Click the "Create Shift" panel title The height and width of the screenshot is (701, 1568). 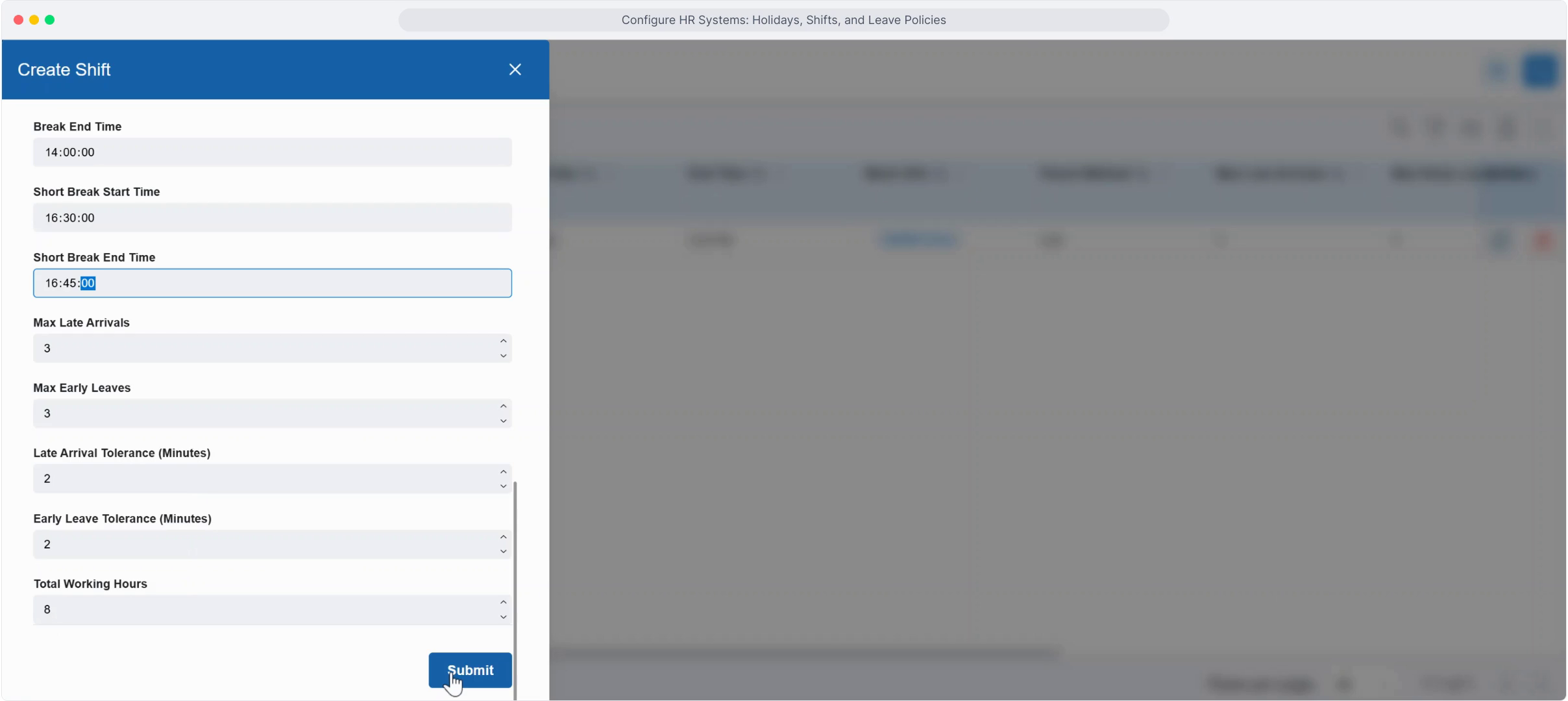coord(64,69)
